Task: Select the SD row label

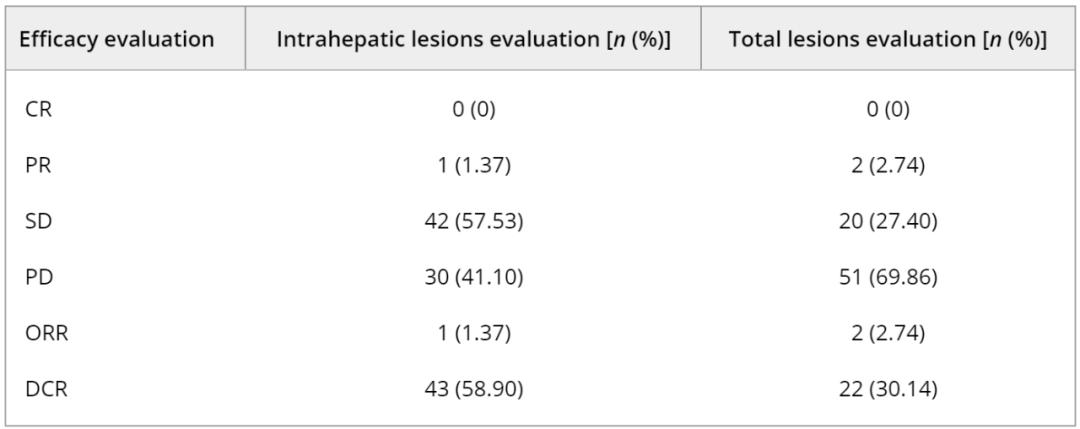Action: [x=38, y=221]
